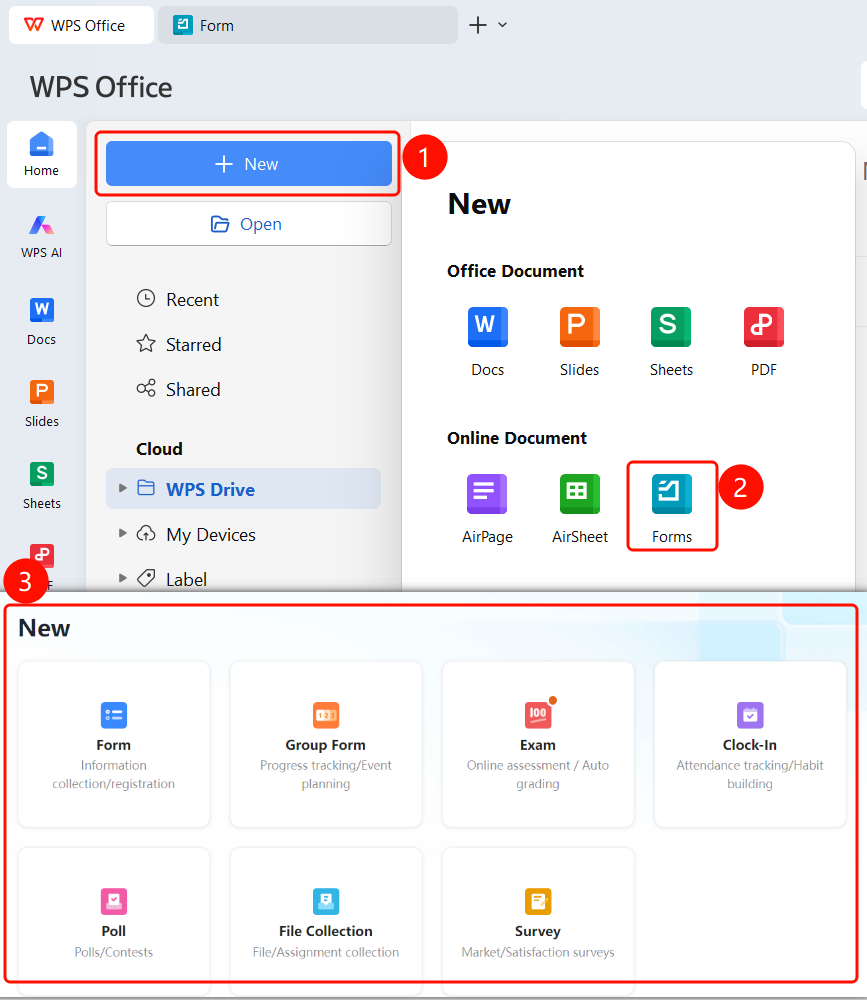Open the new tab dropdown arrow
This screenshot has height=1000, width=867.
tap(503, 25)
